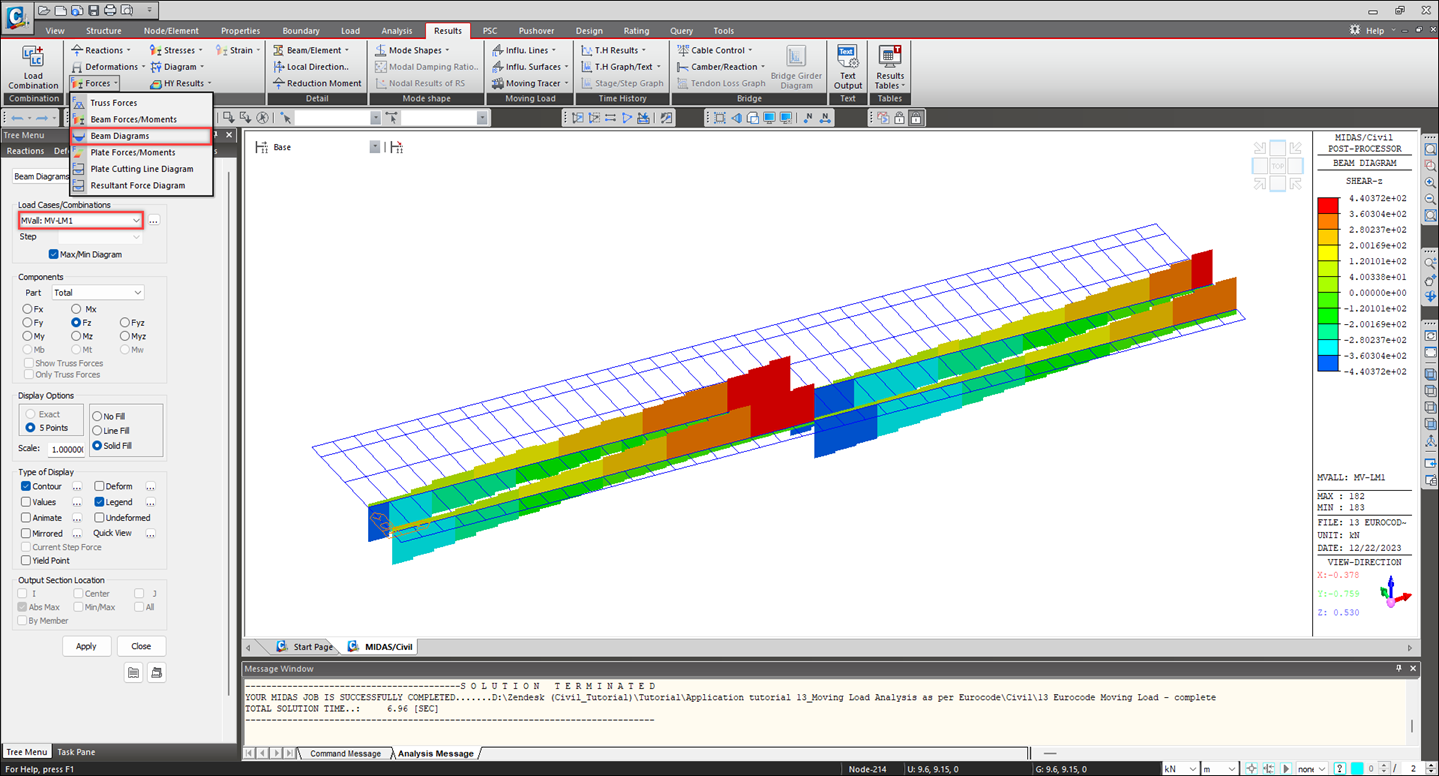This screenshot has width=1439, height=776.
Task: Click the play-arrow icon in selection toolbar
Action: [x=627, y=118]
